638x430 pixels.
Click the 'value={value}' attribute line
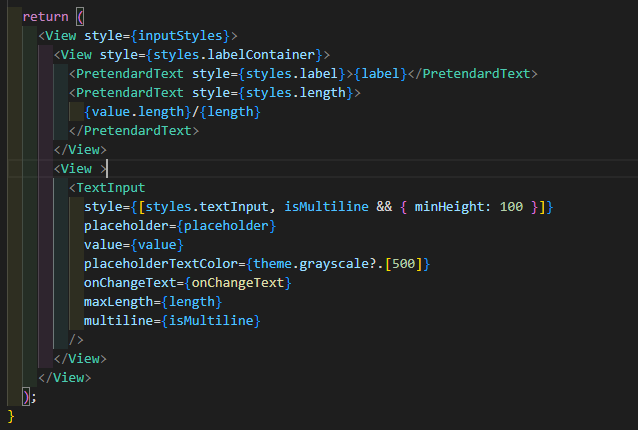pyautogui.click(x=134, y=245)
